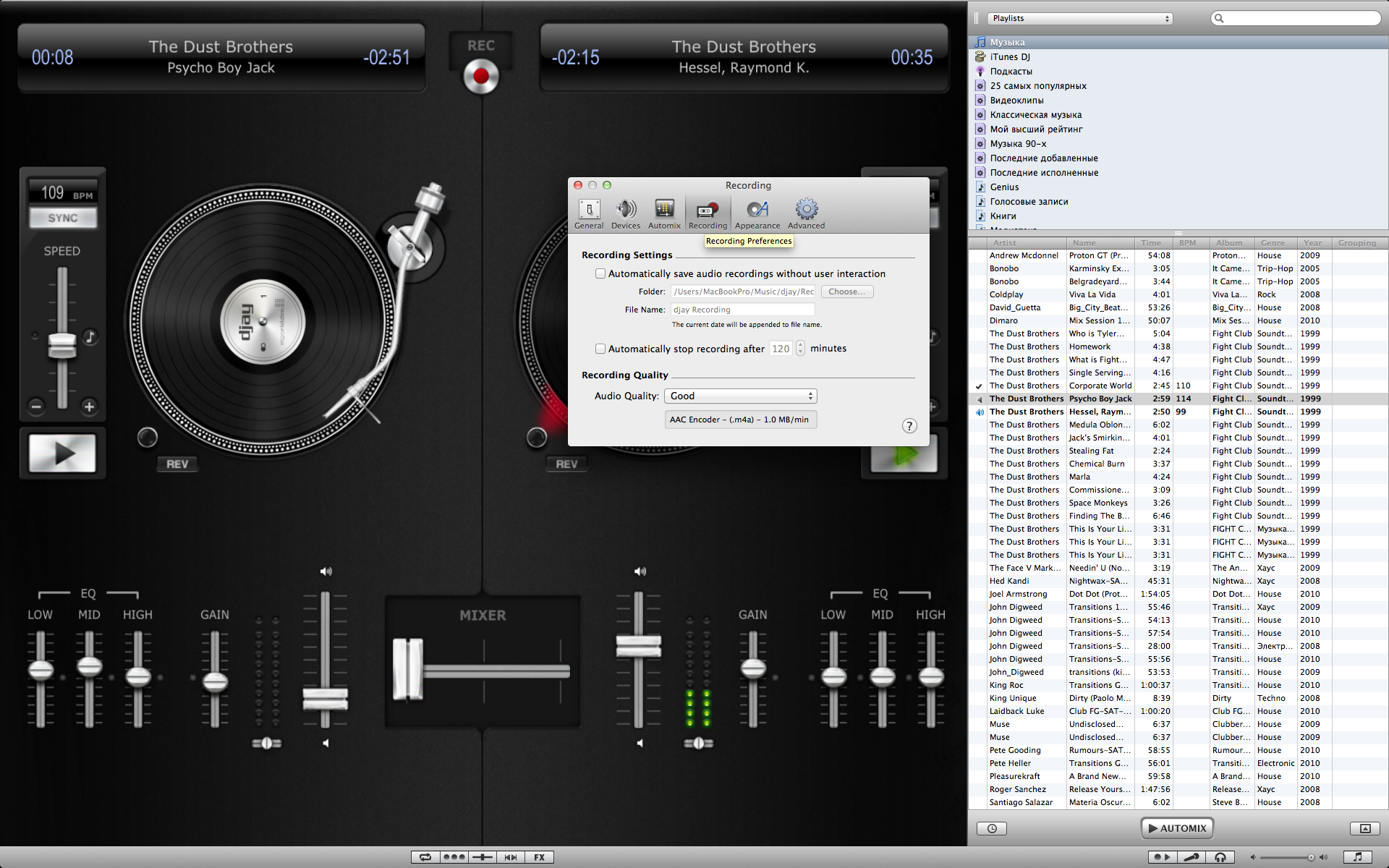Viewport: 1389px width, 868px height.
Task: Click the microphone button in bottom toolbar
Action: click(x=1191, y=857)
